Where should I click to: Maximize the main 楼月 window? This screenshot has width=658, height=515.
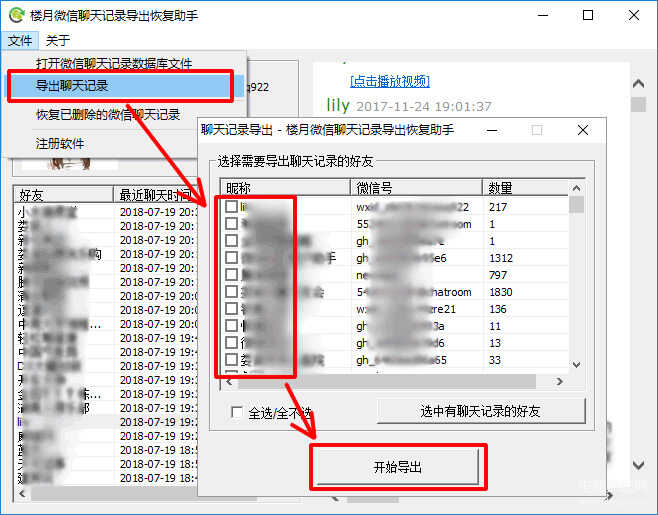coord(588,15)
